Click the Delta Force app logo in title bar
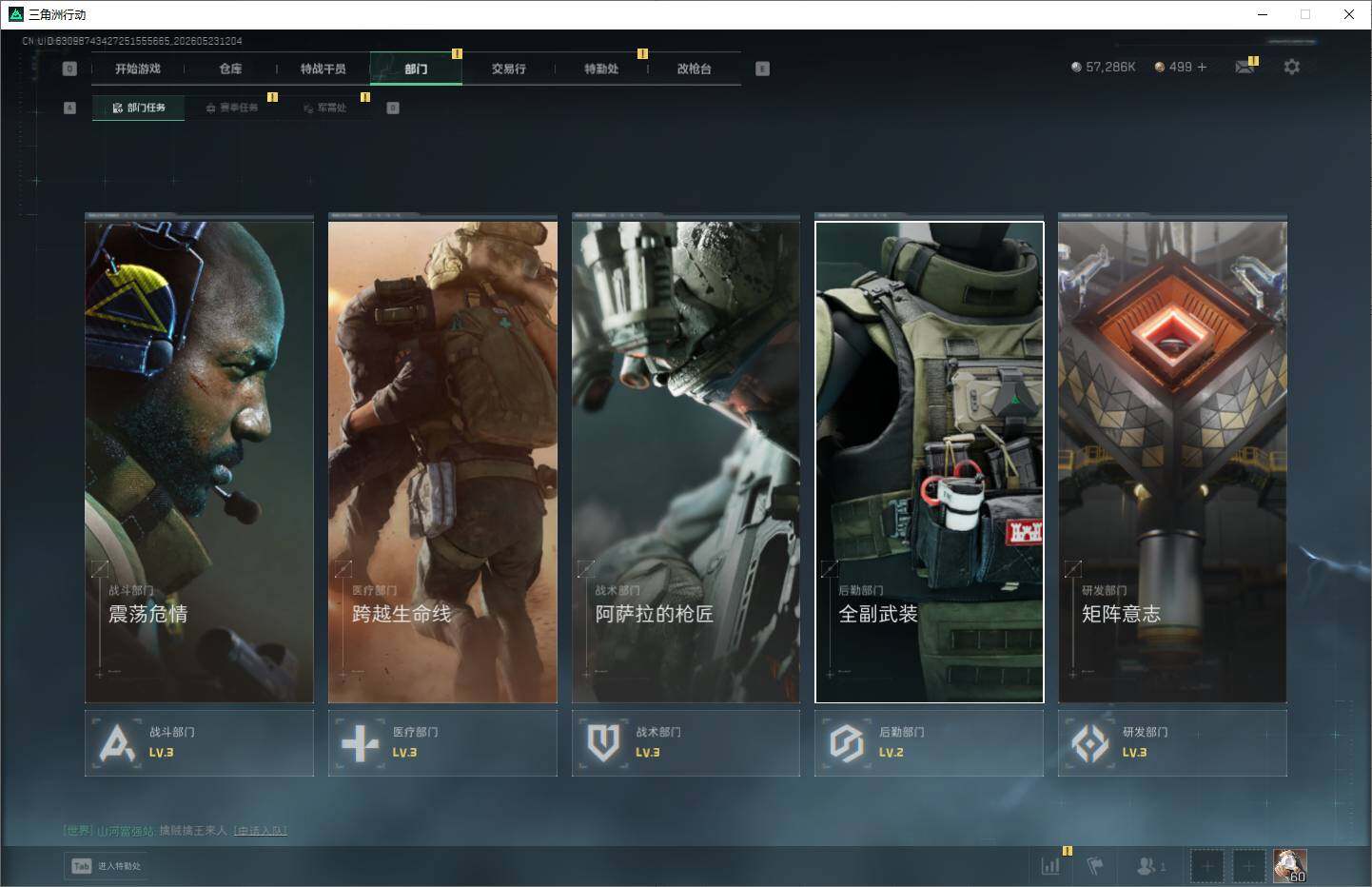This screenshot has height=887, width=1372. pyautogui.click(x=15, y=14)
